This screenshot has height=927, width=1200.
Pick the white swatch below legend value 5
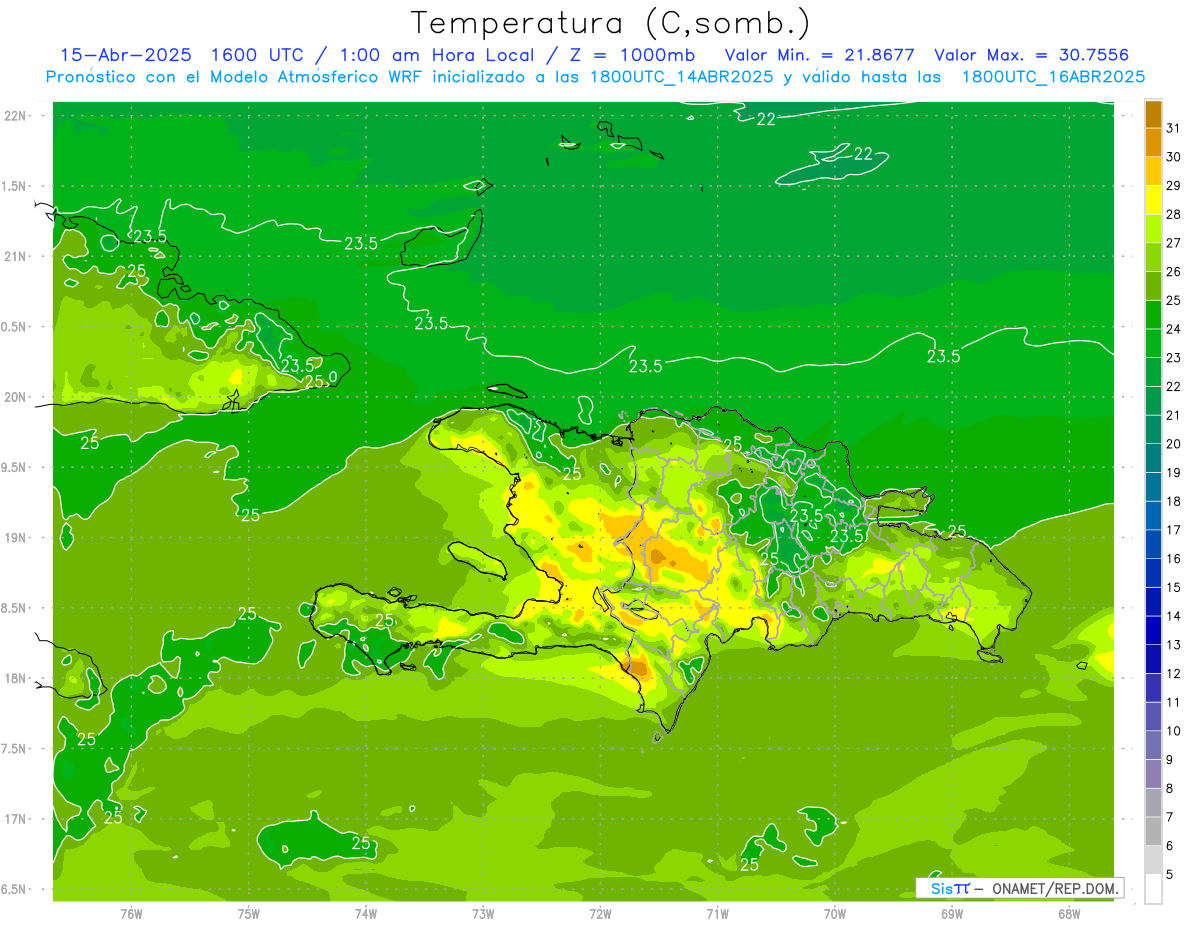(x=1153, y=889)
